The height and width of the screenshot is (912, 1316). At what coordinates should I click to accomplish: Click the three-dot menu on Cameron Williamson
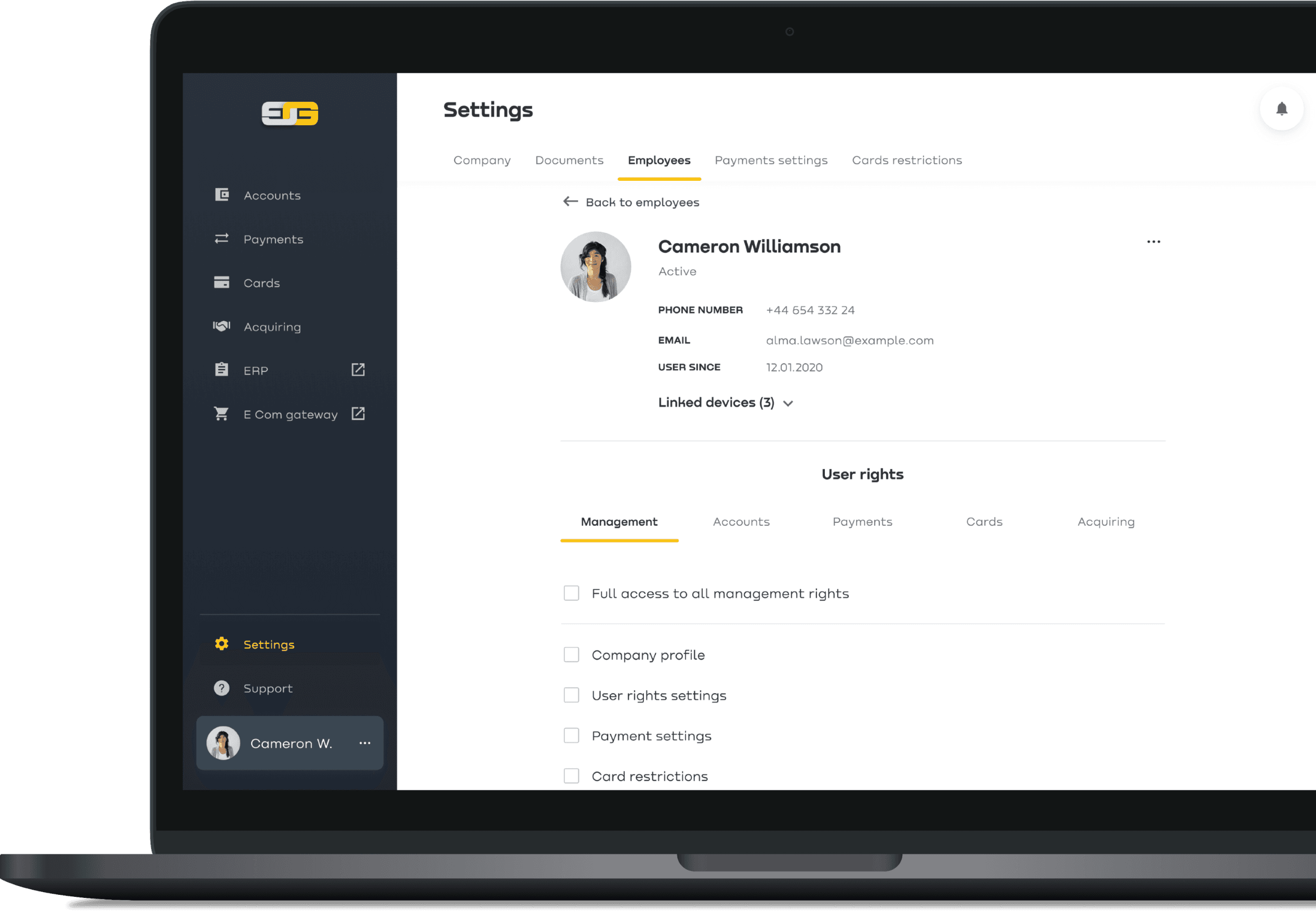coord(1155,241)
